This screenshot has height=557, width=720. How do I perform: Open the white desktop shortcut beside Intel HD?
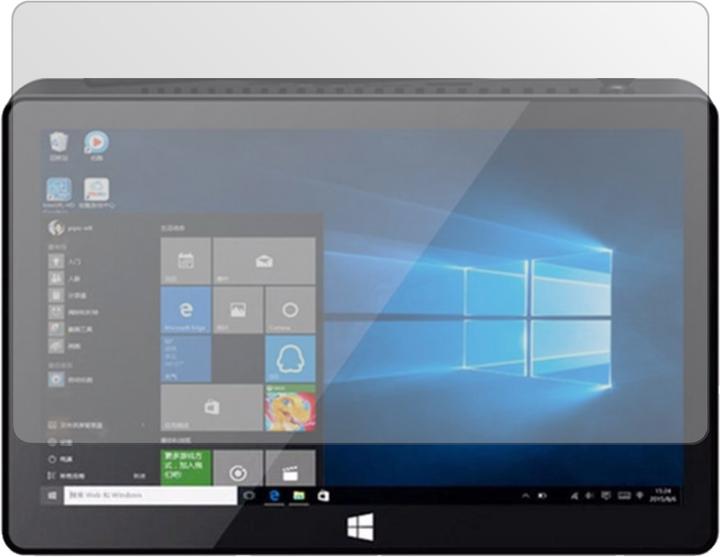click(x=96, y=194)
